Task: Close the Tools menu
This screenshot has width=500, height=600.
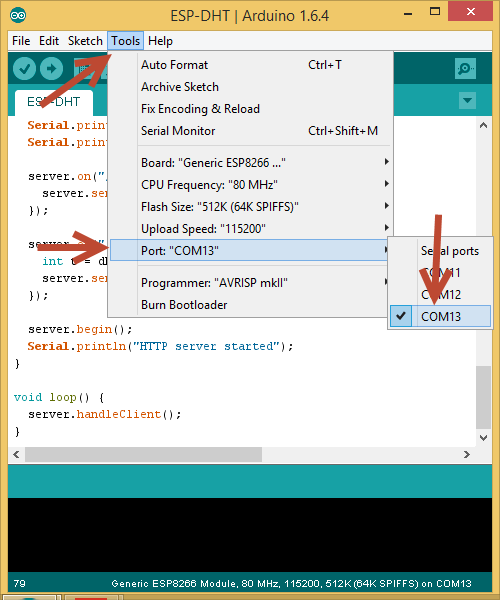Action: click(x=125, y=41)
